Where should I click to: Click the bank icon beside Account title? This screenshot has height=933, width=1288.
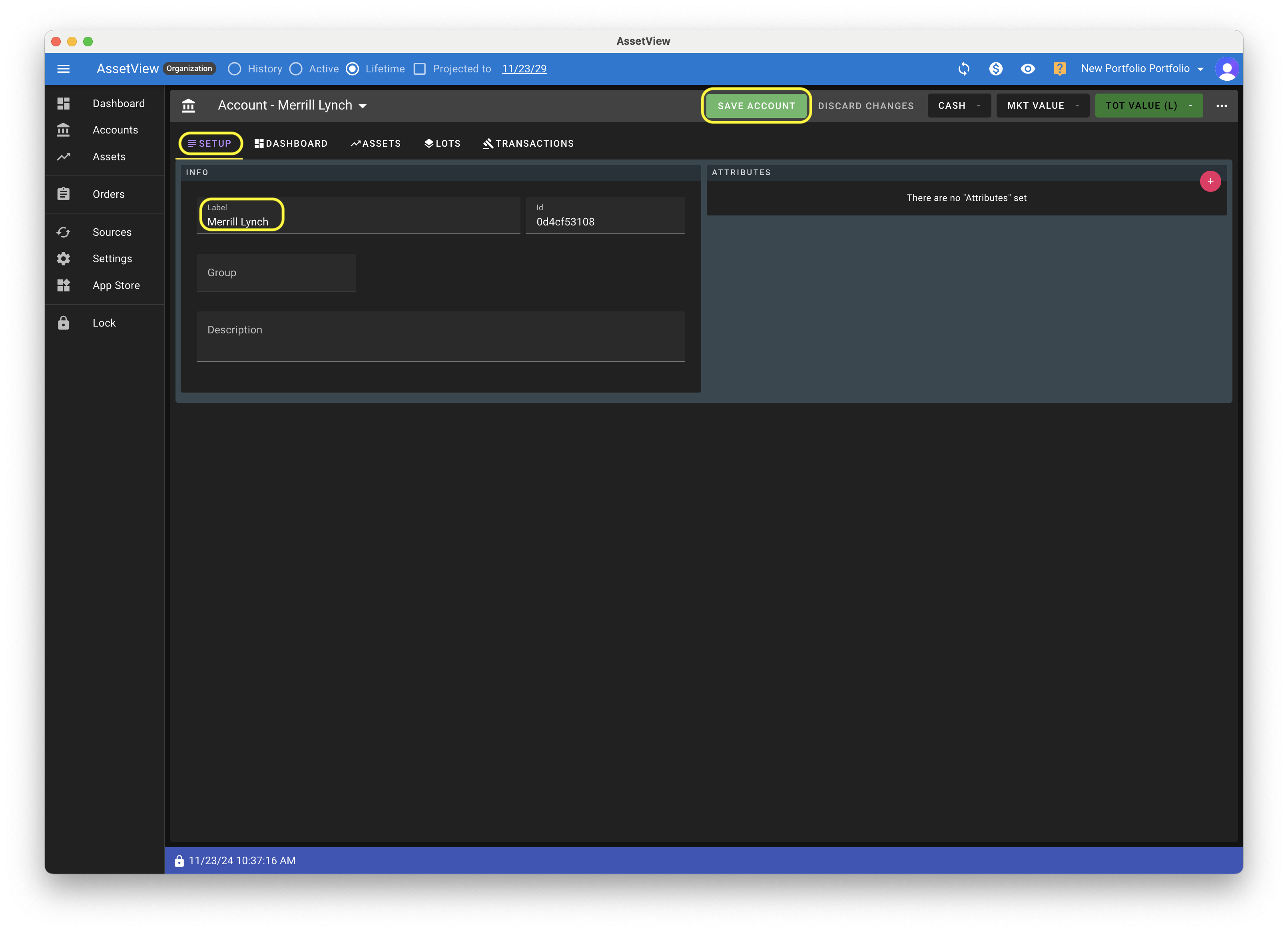188,106
